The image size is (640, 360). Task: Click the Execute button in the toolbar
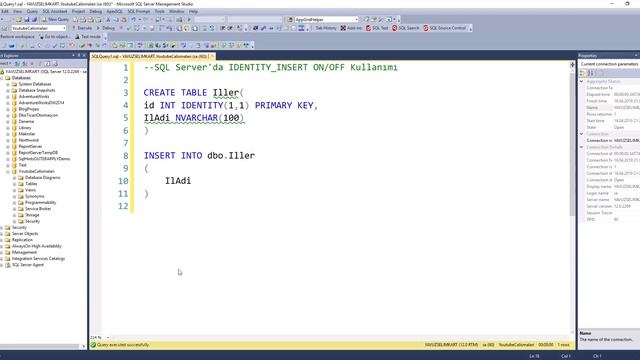coord(82,28)
